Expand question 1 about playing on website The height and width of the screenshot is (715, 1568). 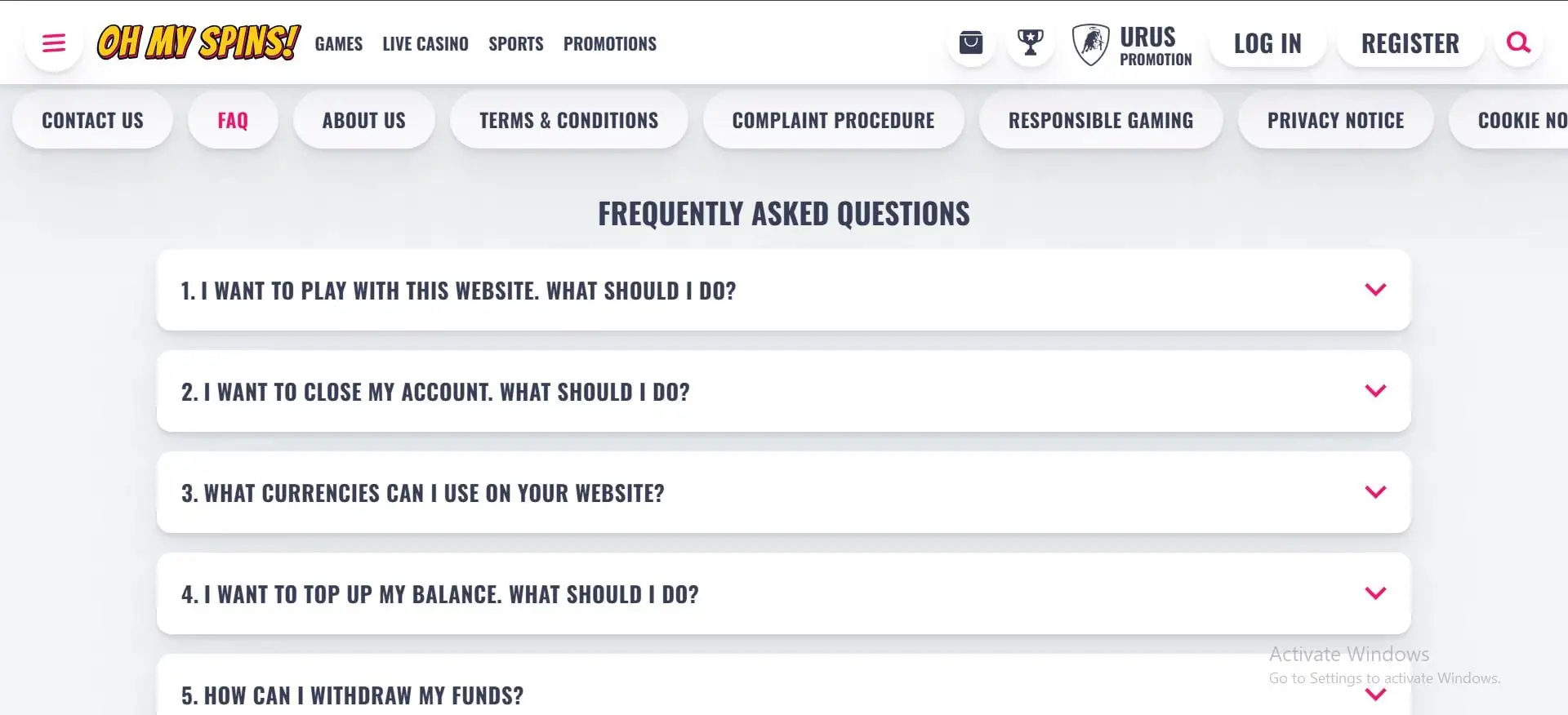784,290
